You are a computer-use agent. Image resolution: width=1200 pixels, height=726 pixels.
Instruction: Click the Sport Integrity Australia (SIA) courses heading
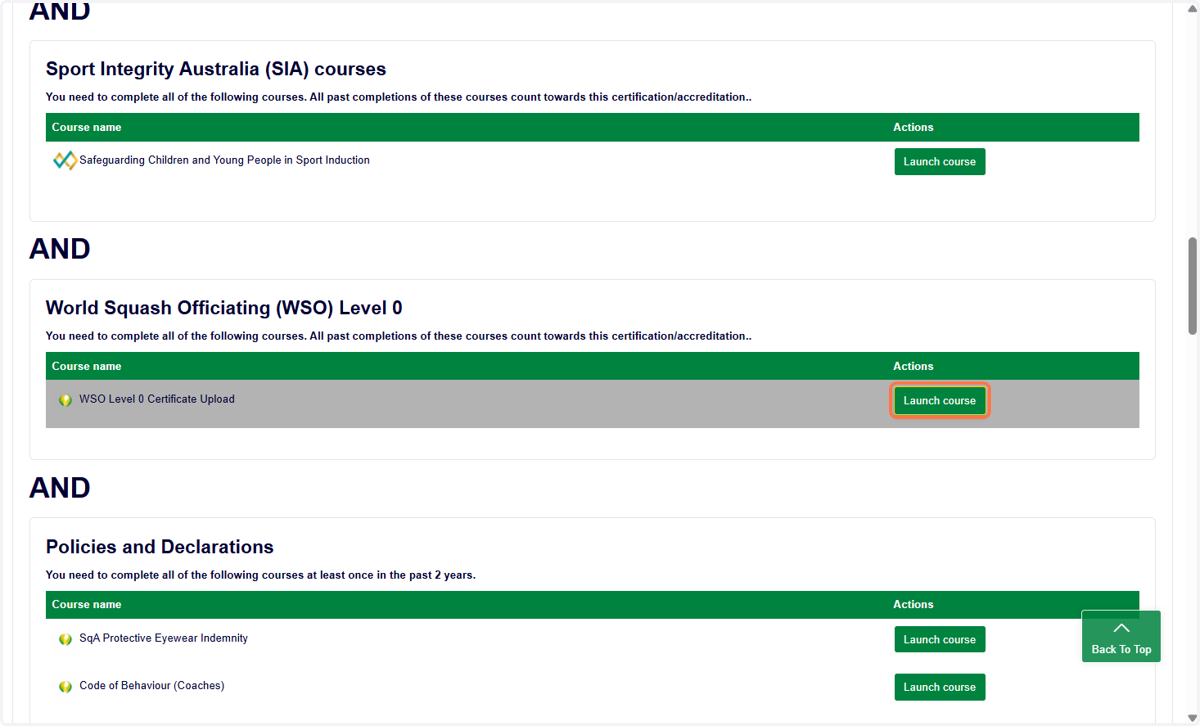[216, 69]
